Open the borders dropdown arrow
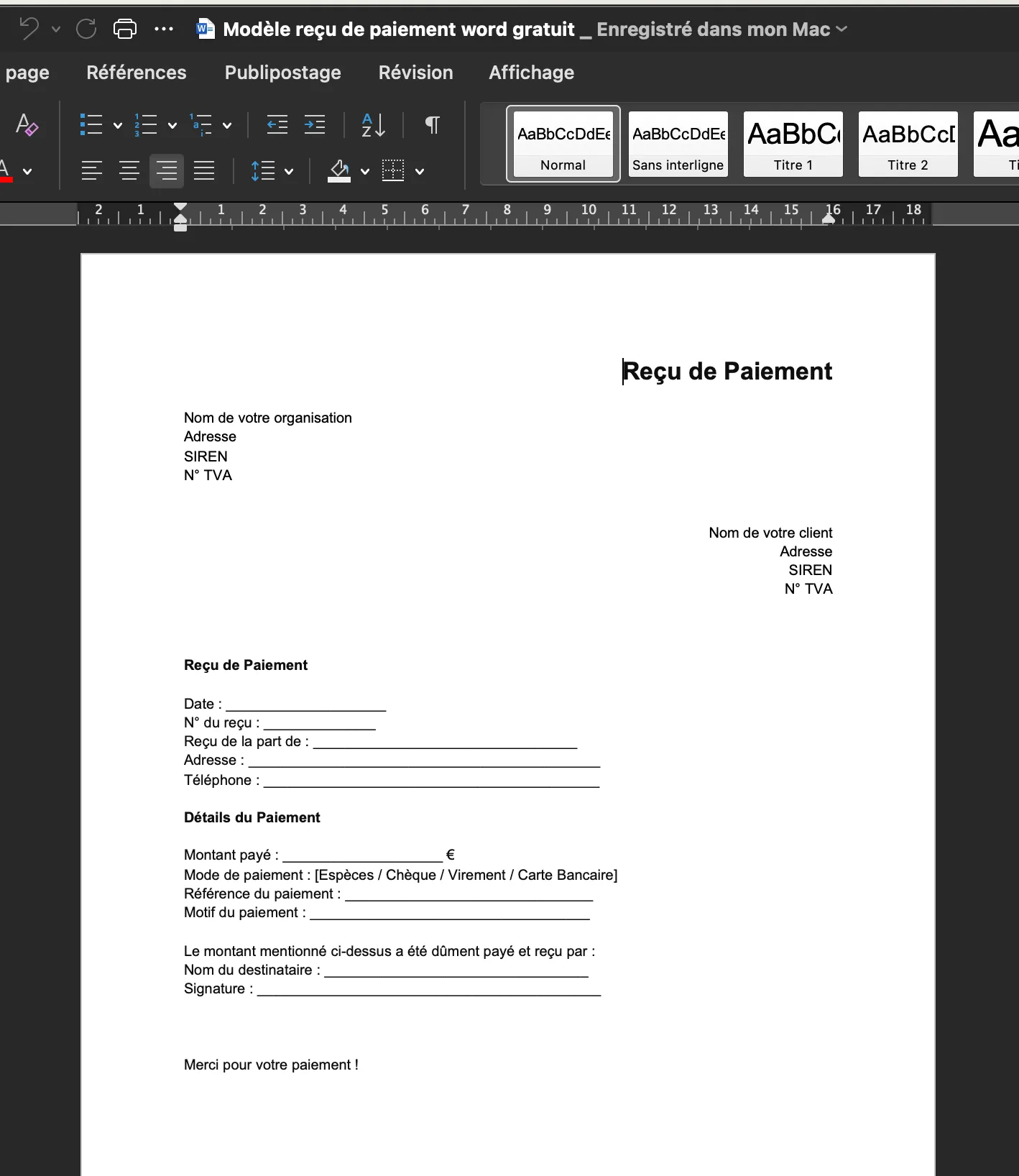This screenshot has height=1176, width=1019. coord(420,172)
